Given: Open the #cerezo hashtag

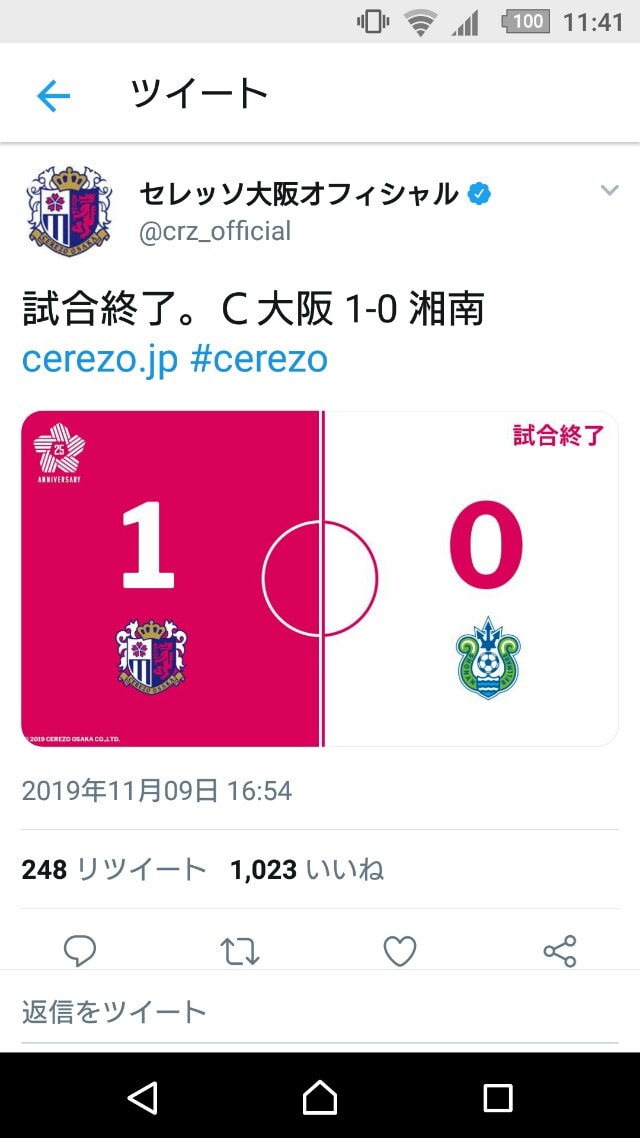Looking at the screenshot, I should [x=259, y=358].
